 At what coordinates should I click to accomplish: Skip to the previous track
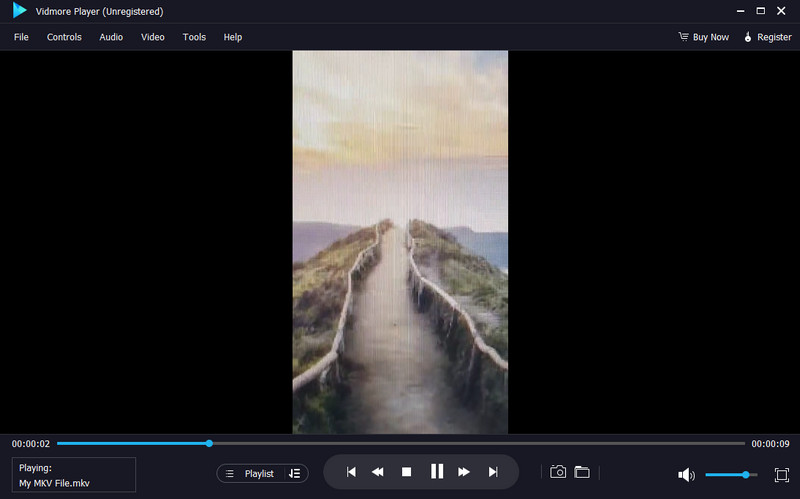coord(351,472)
